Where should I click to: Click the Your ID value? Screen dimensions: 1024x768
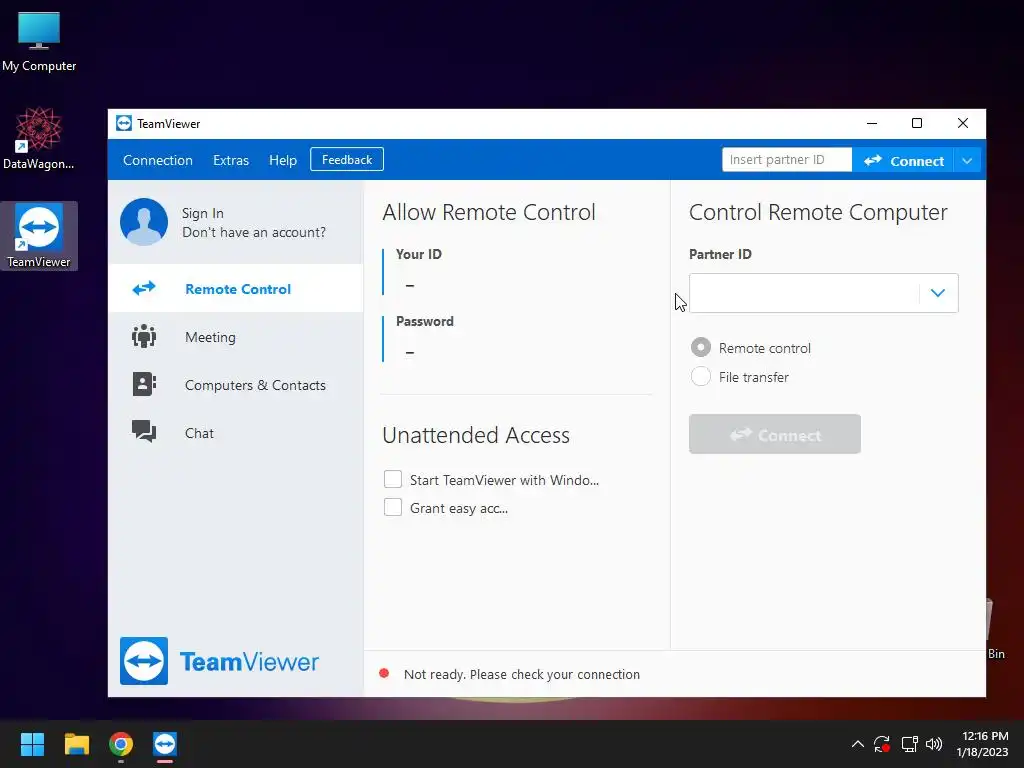[x=409, y=285]
